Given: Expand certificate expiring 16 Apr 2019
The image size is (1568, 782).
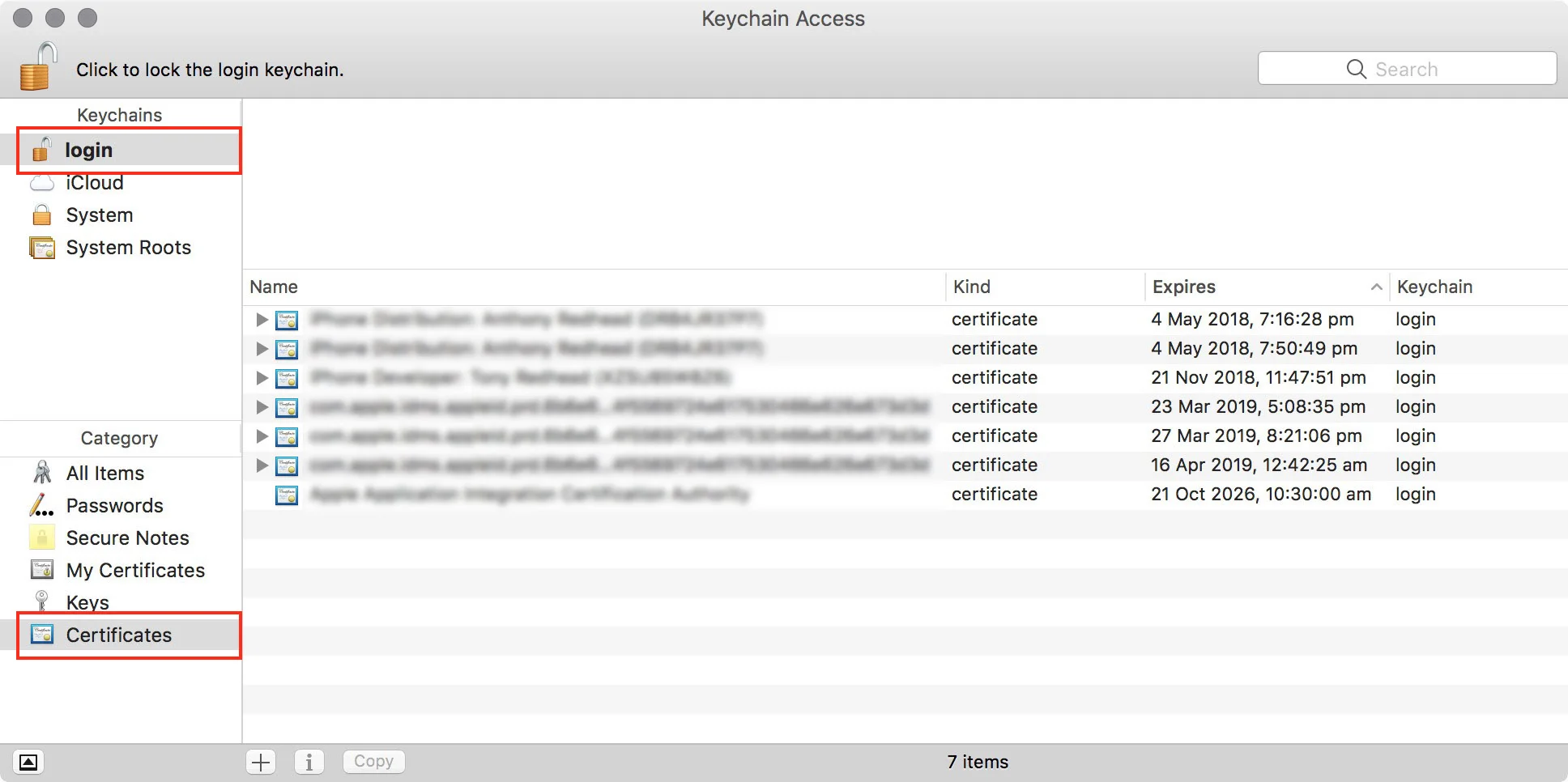Looking at the screenshot, I should pos(262,465).
